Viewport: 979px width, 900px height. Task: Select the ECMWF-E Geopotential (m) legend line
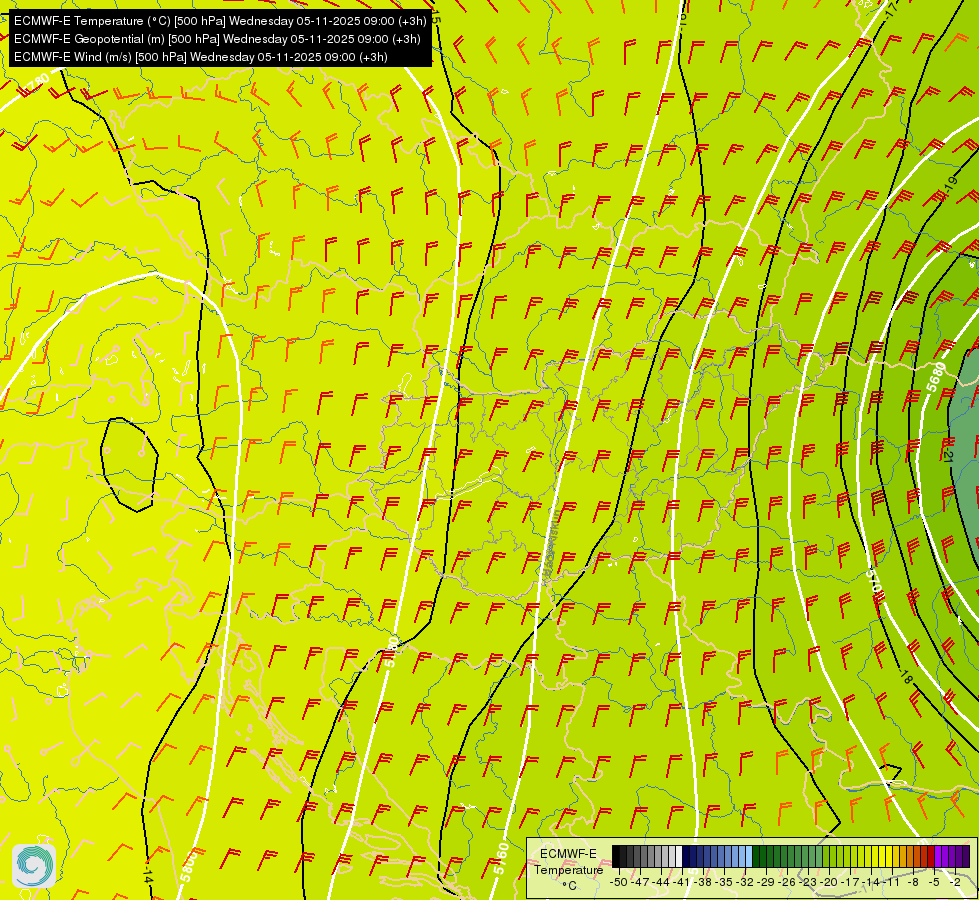click(217, 39)
